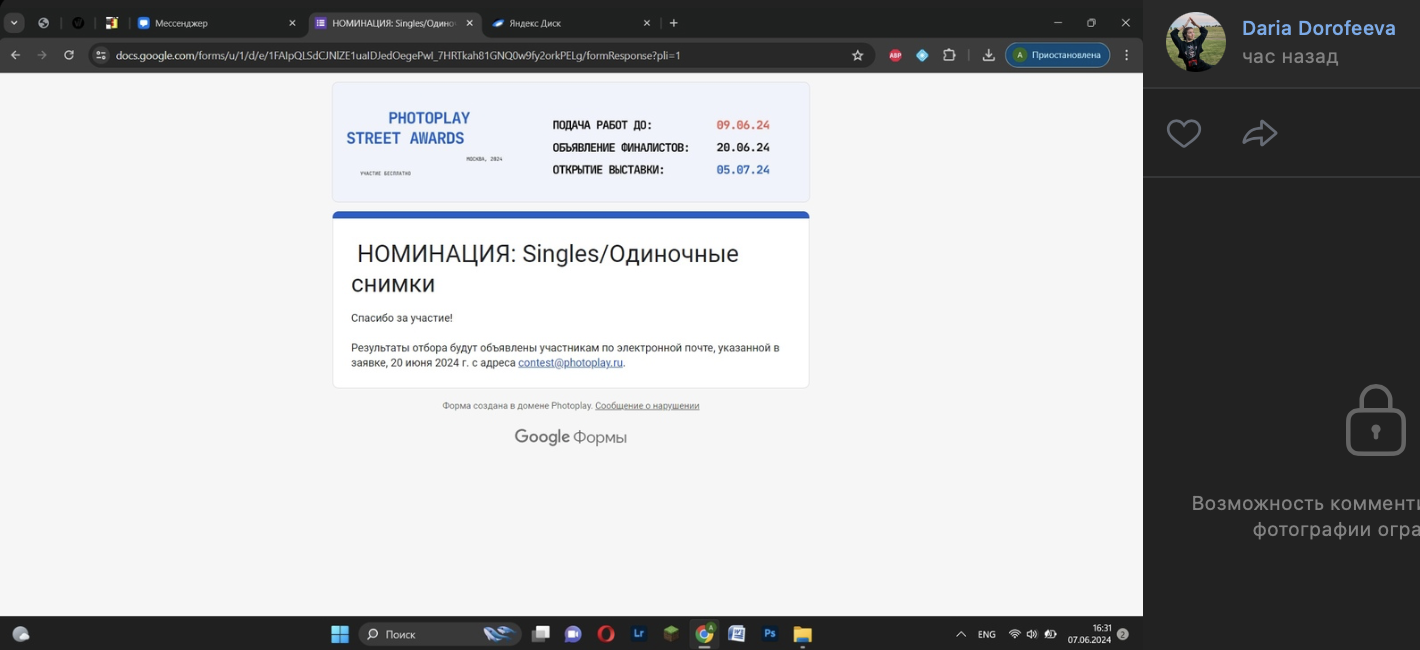The height and width of the screenshot is (650, 1420).
Task: Switch ENG input language
Action: [x=986, y=634]
